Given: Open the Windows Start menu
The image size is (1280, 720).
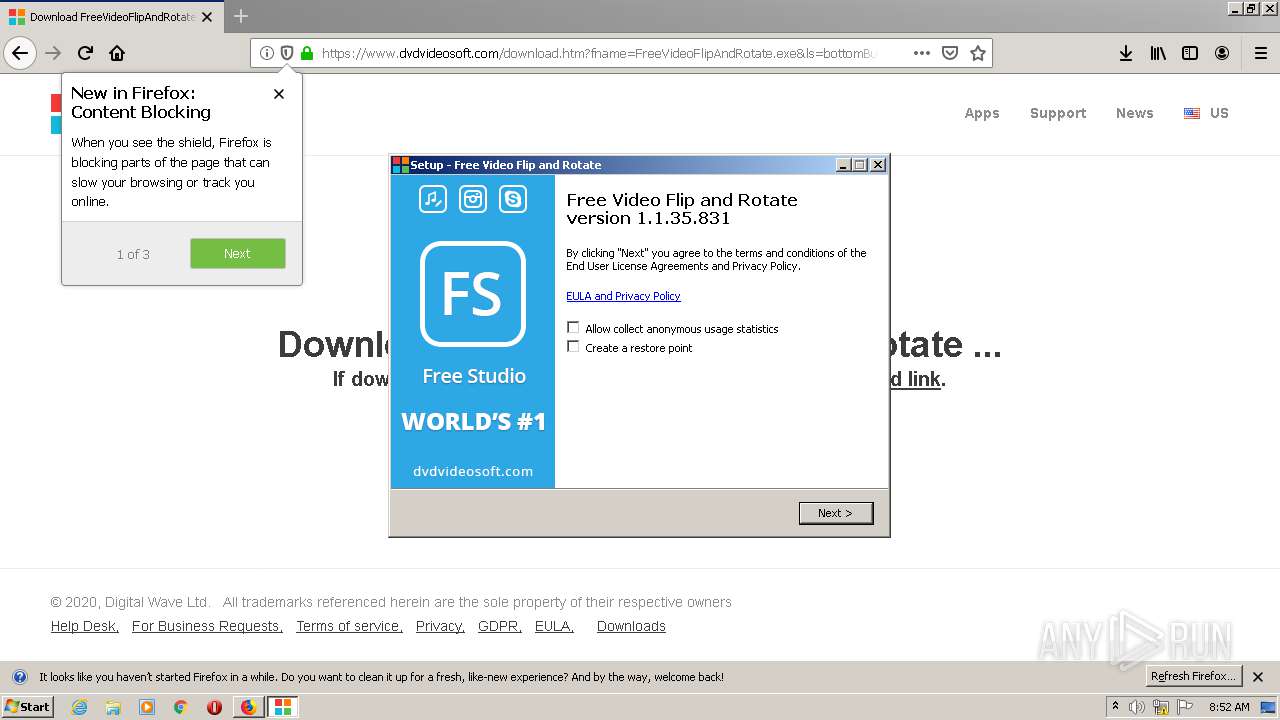Looking at the screenshot, I should 27,707.
